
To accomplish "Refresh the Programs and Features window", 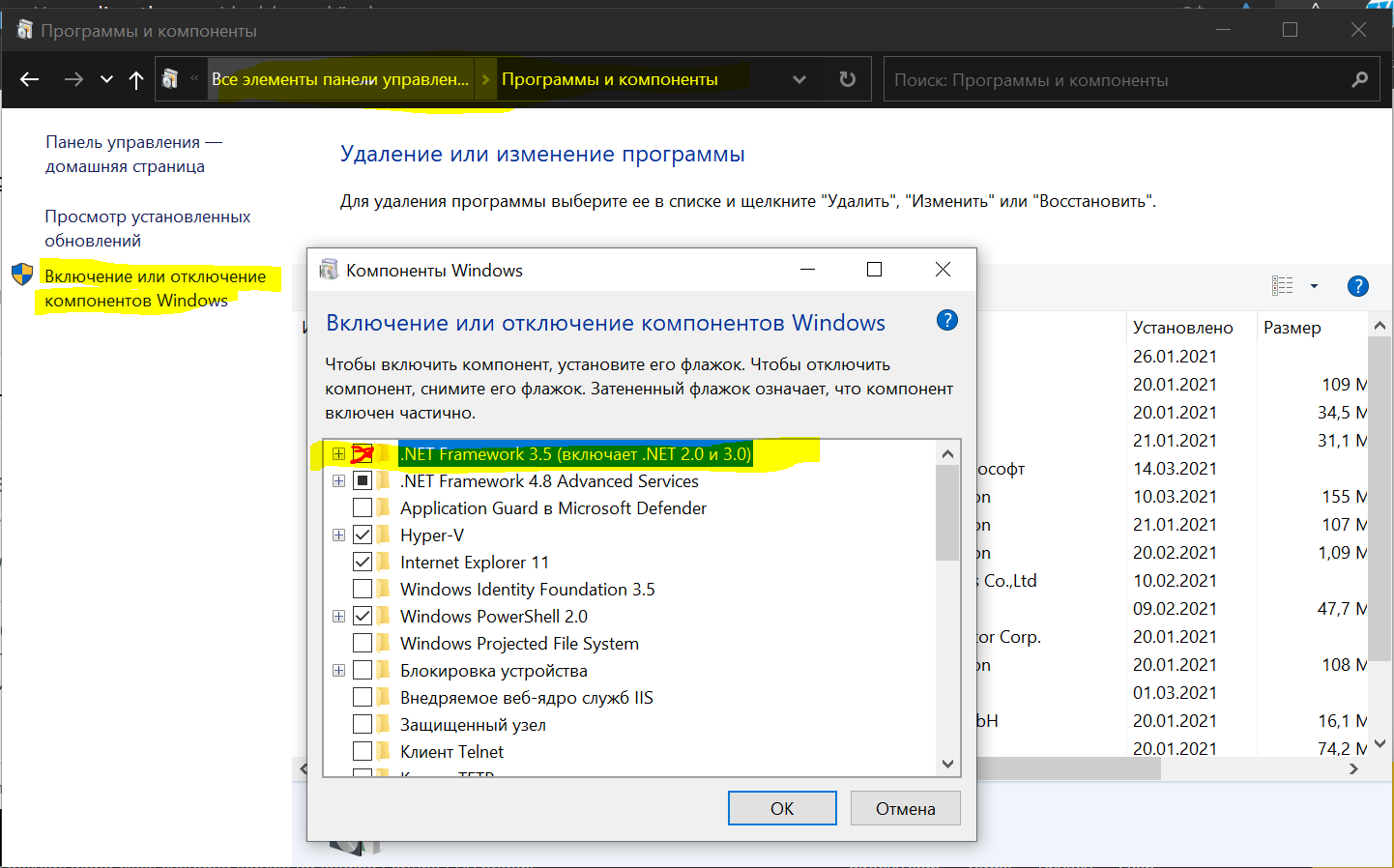I will tap(848, 79).
